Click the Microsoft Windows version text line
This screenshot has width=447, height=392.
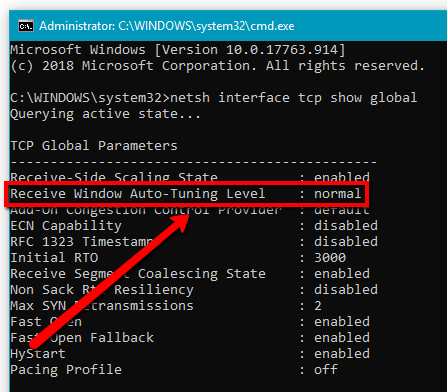click(178, 50)
